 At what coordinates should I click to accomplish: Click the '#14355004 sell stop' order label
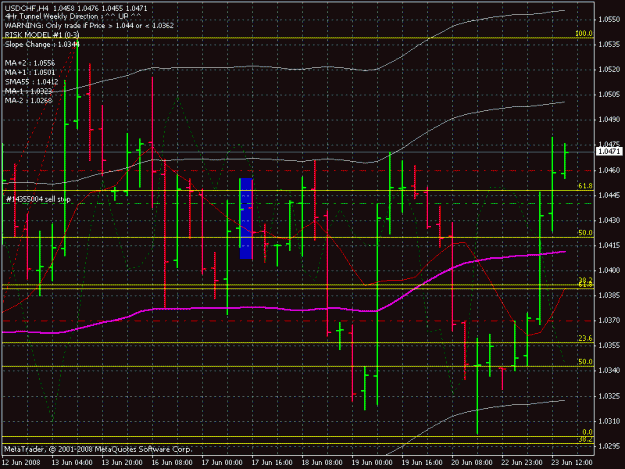[38, 199]
